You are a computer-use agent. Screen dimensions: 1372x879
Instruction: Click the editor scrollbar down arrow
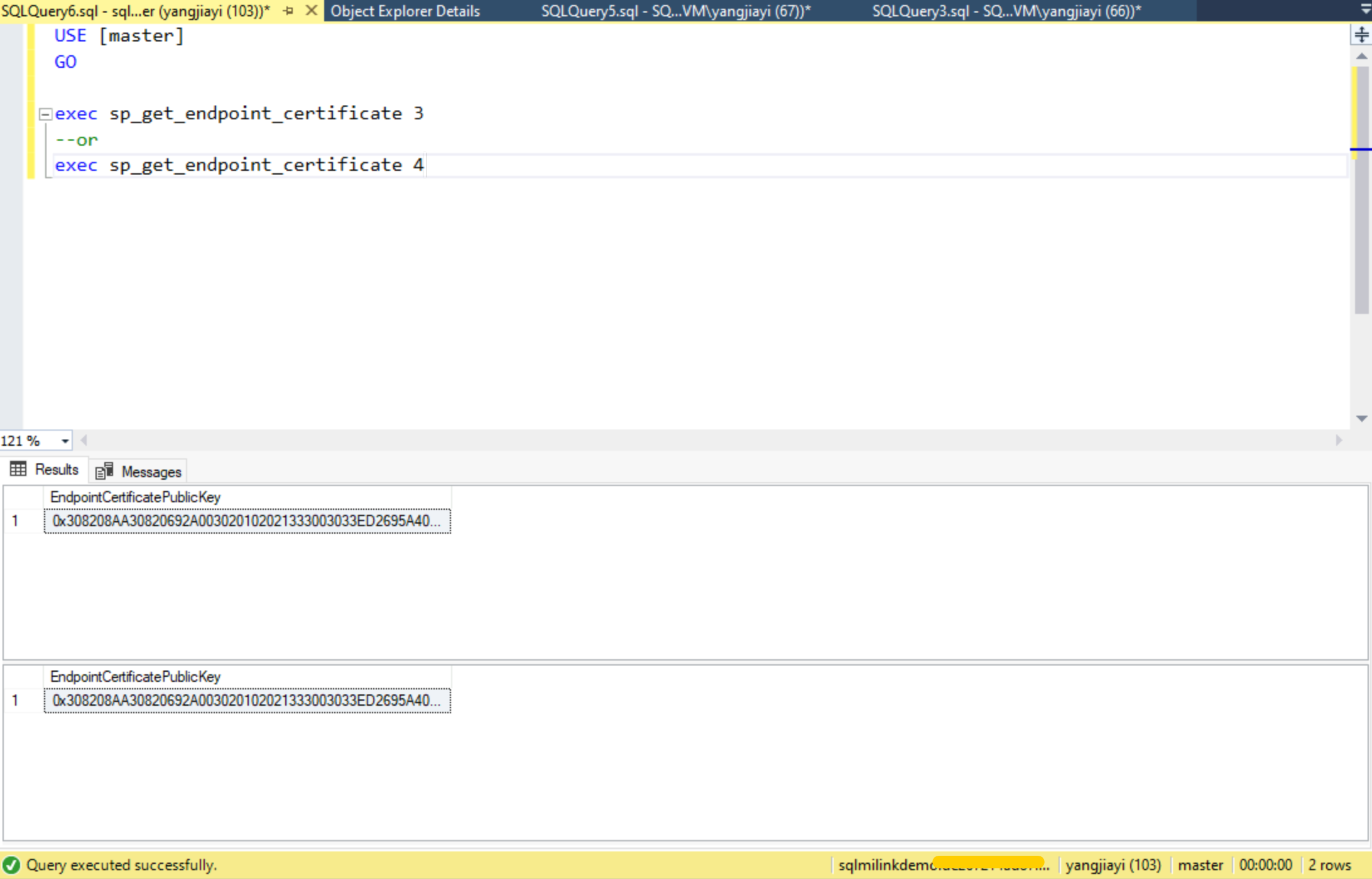click(1361, 418)
